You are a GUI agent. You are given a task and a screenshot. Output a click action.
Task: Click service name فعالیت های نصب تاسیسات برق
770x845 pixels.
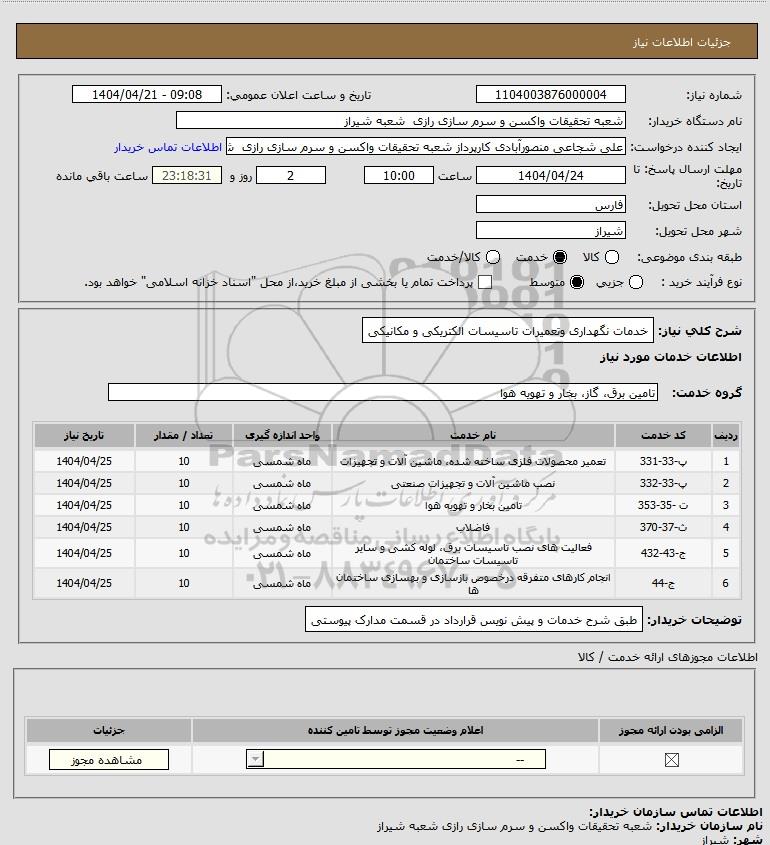473,554
